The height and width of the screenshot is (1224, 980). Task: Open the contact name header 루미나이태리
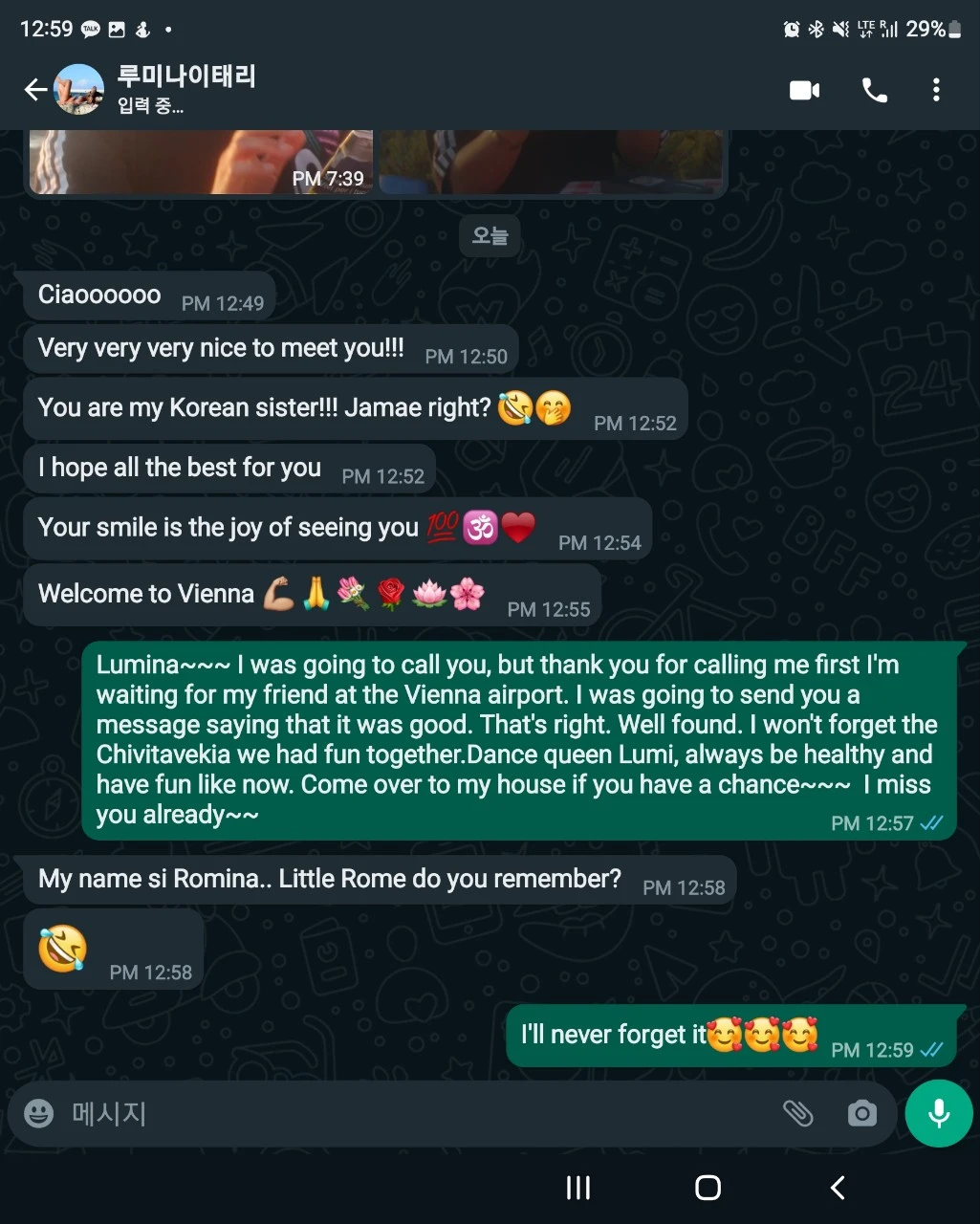click(186, 76)
